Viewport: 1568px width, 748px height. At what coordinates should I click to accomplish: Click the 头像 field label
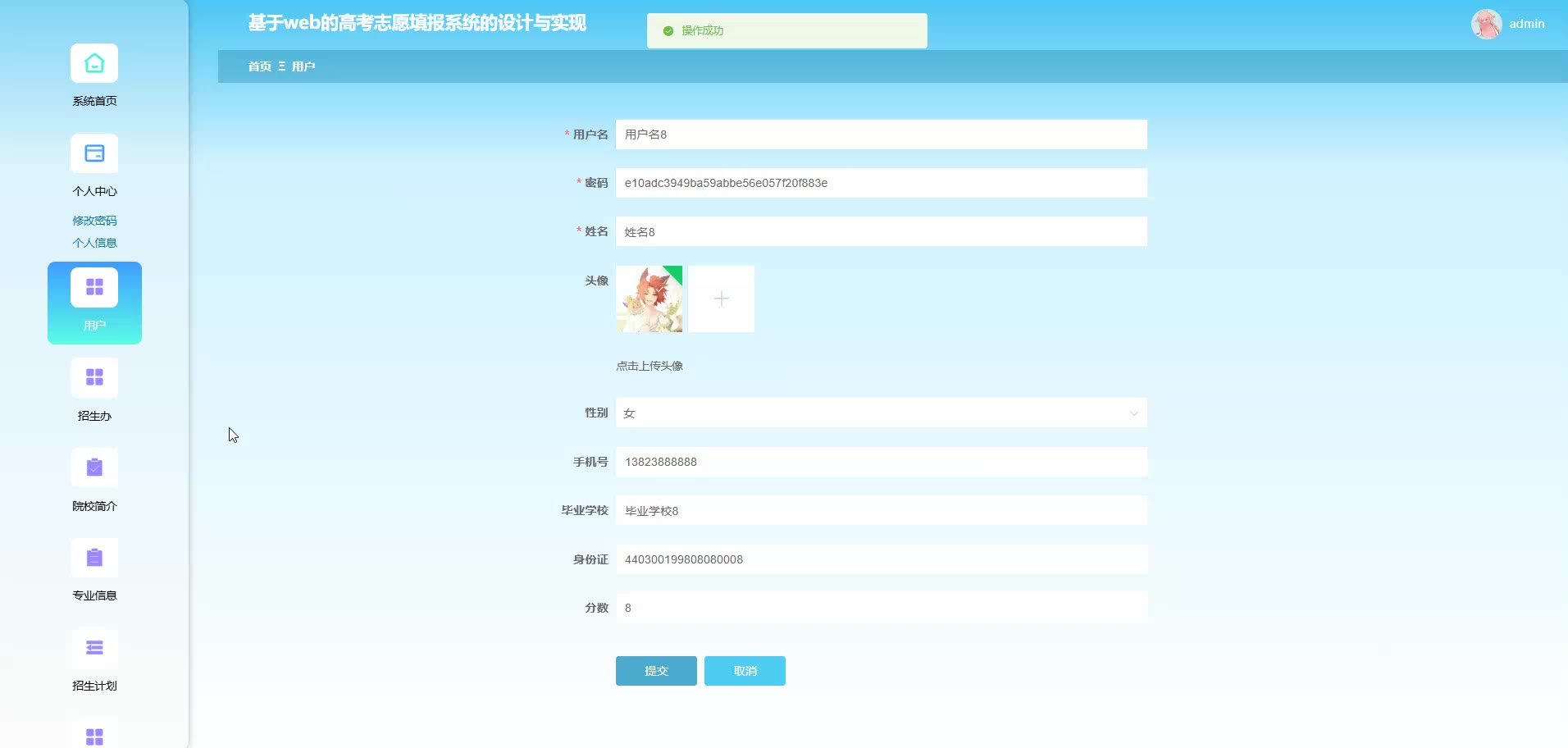(x=596, y=280)
